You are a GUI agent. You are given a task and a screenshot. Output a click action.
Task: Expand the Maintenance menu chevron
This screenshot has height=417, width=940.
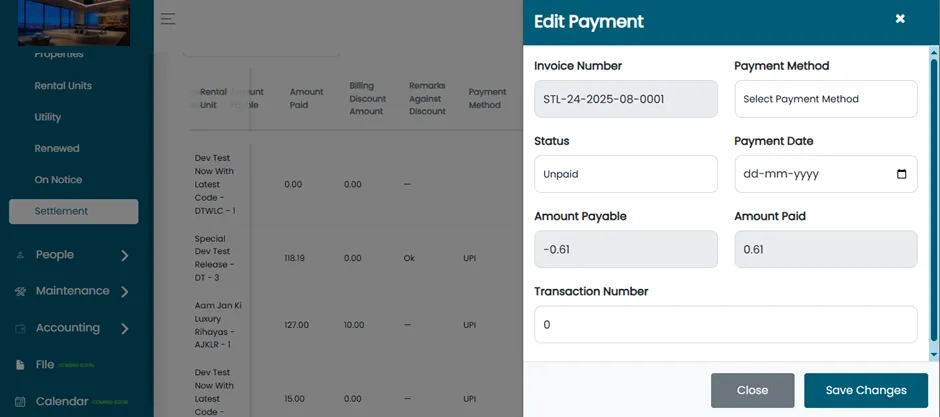[x=125, y=292]
